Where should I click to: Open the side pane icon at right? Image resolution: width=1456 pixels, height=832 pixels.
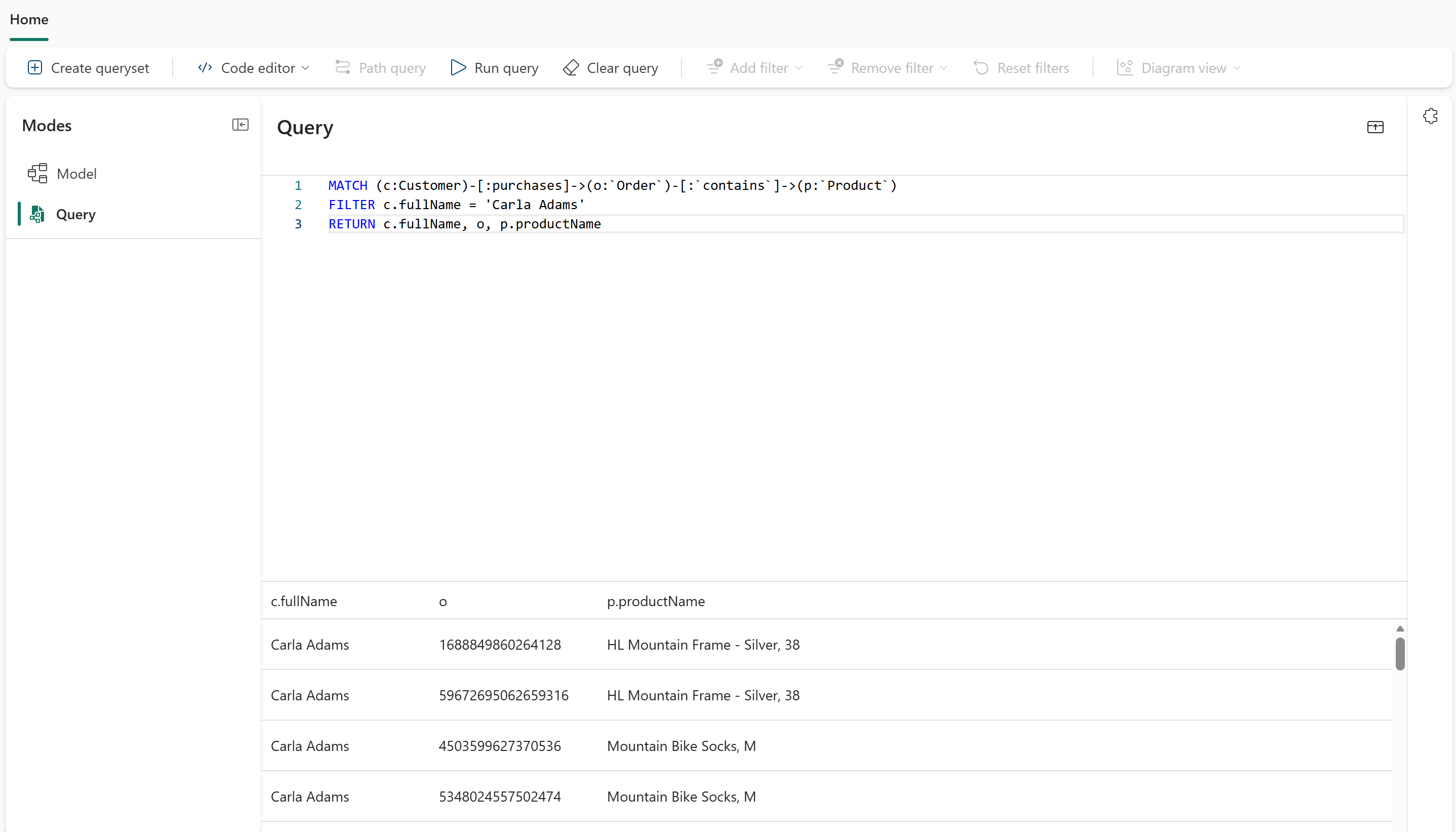1430,116
